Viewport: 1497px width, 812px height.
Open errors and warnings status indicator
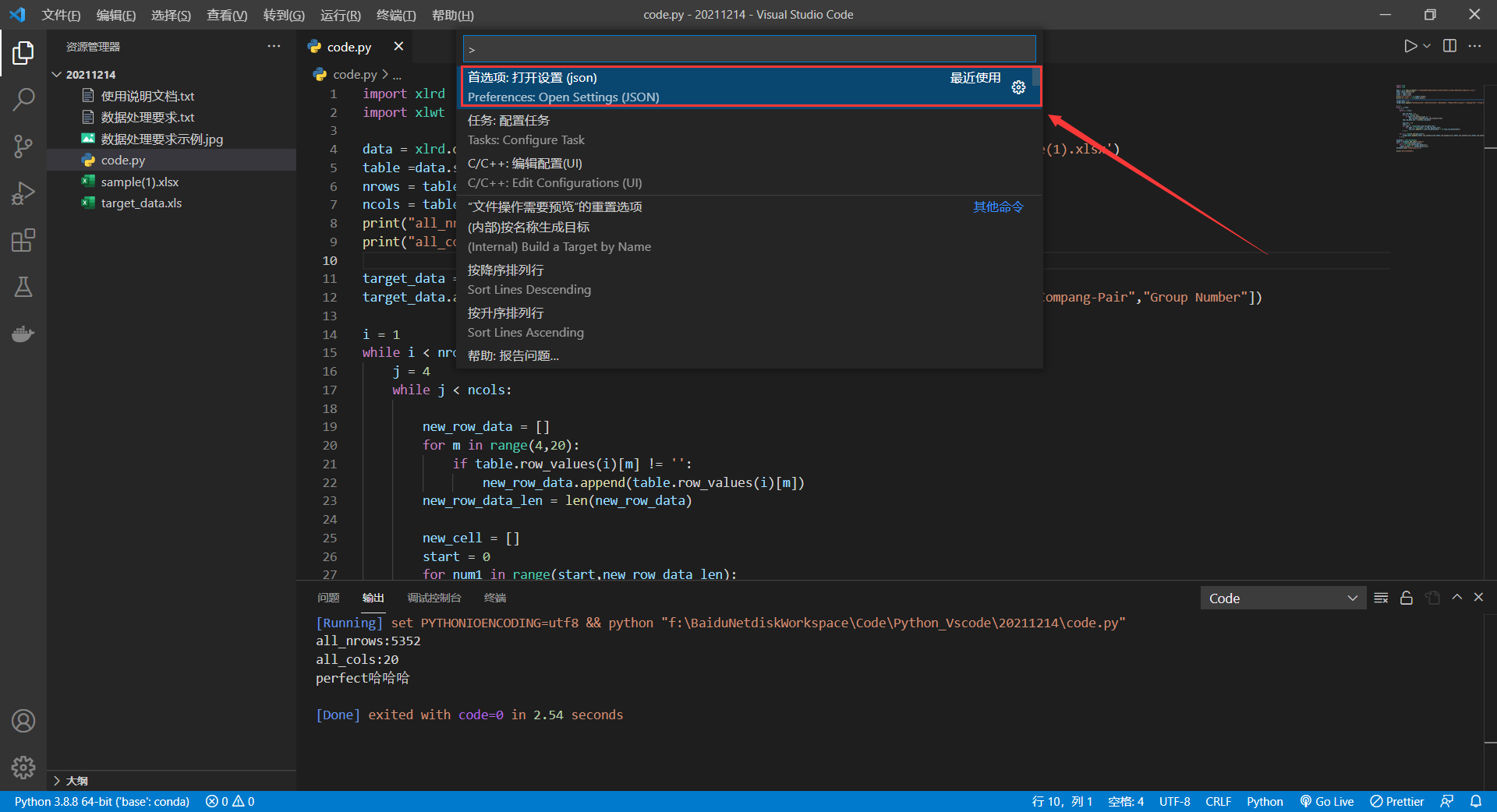[230, 801]
